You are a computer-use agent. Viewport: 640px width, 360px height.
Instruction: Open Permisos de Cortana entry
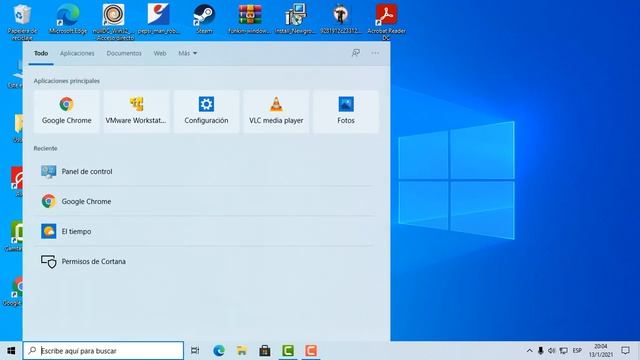(203, 261)
